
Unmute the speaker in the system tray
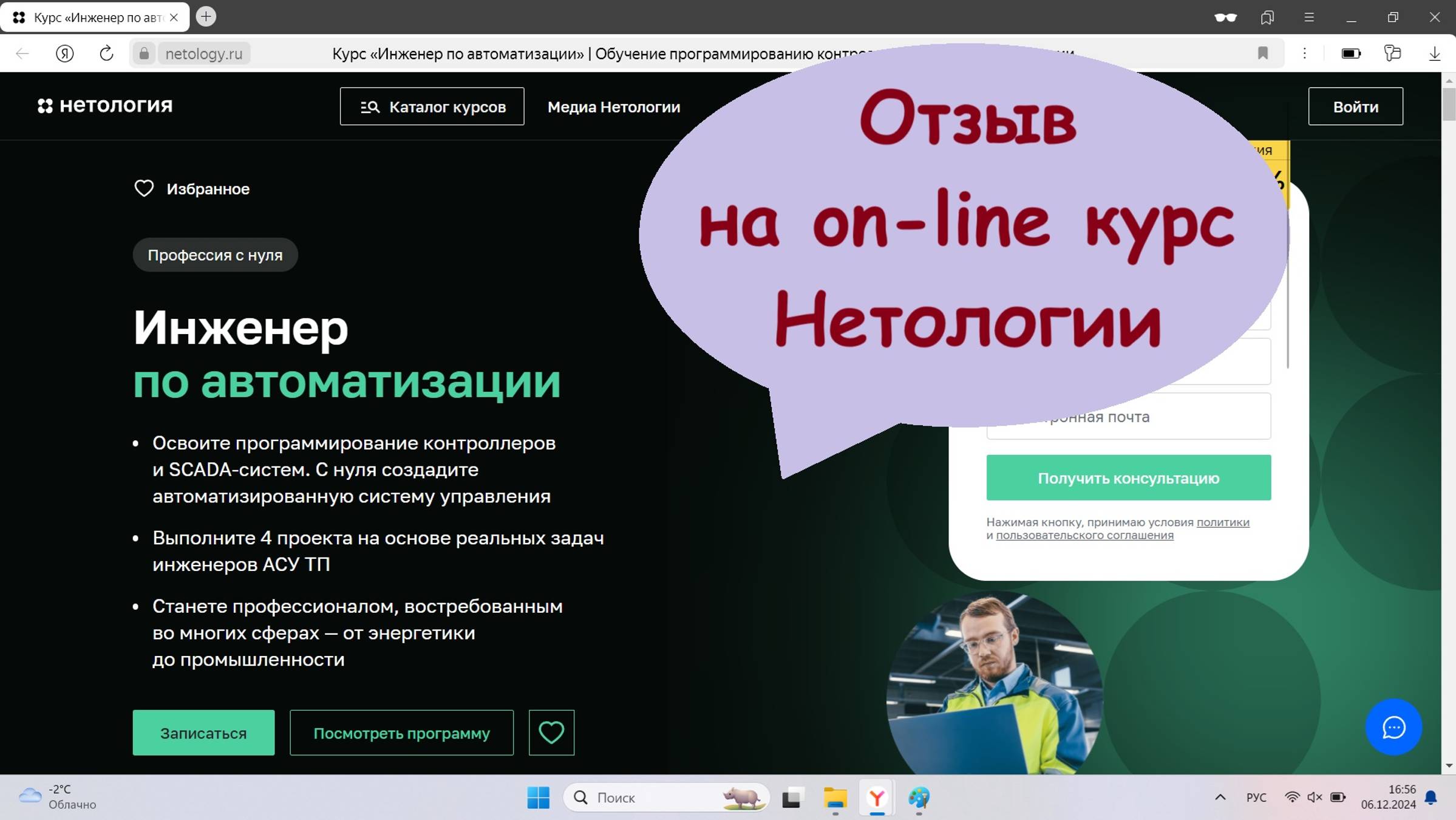pyautogui.click(x=1313, y=797)
